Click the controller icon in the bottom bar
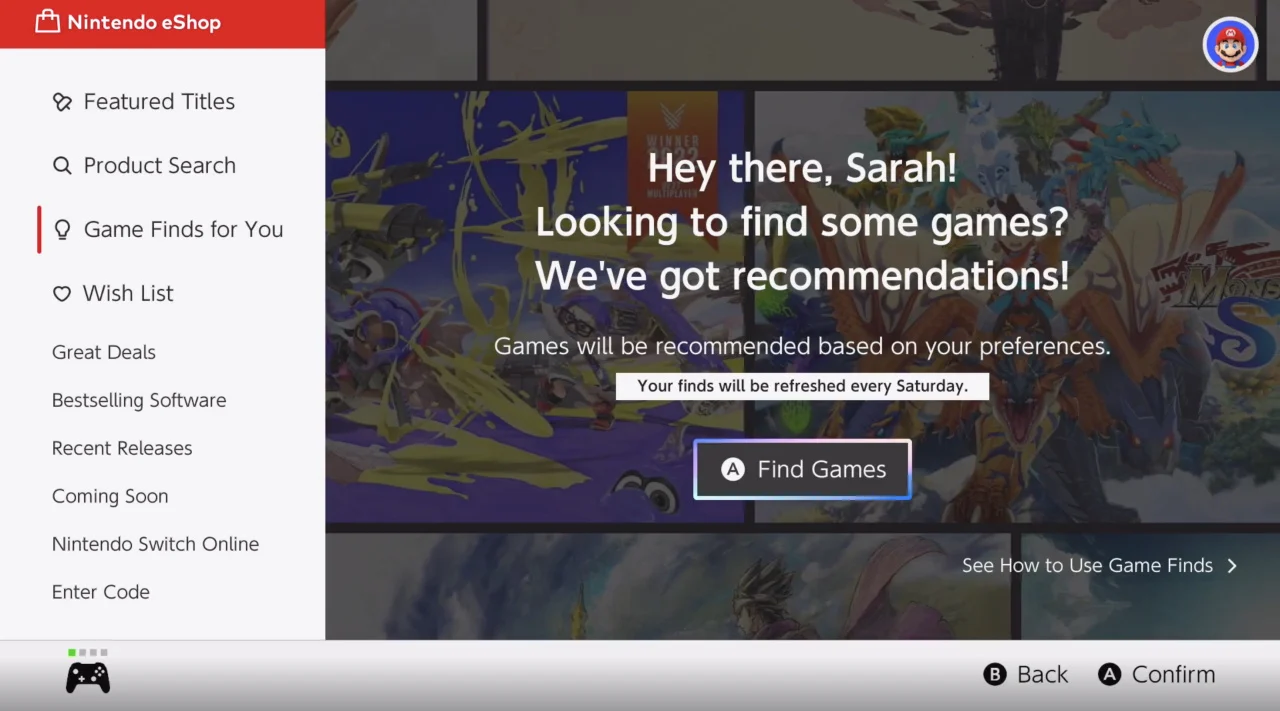 tap(88, 676)
